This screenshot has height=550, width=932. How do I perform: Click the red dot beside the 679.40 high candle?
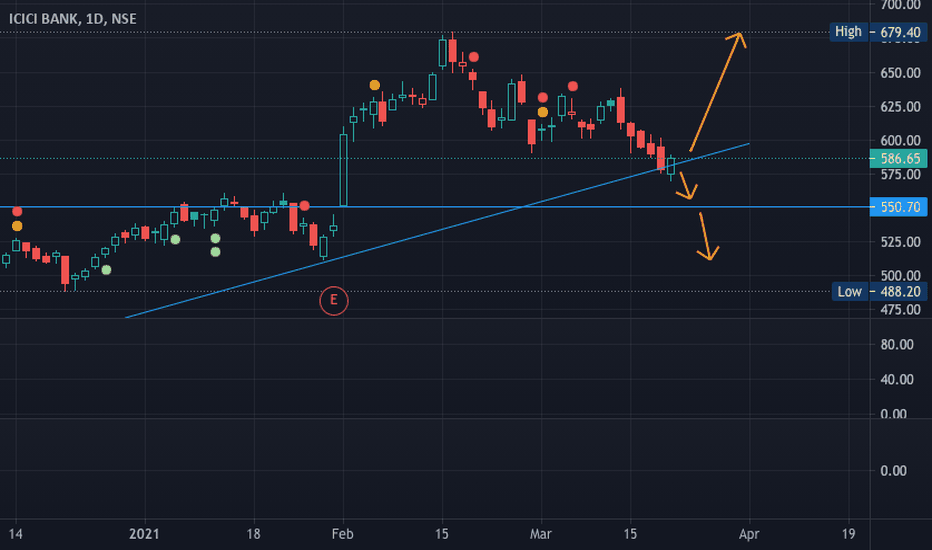[474, 57]
